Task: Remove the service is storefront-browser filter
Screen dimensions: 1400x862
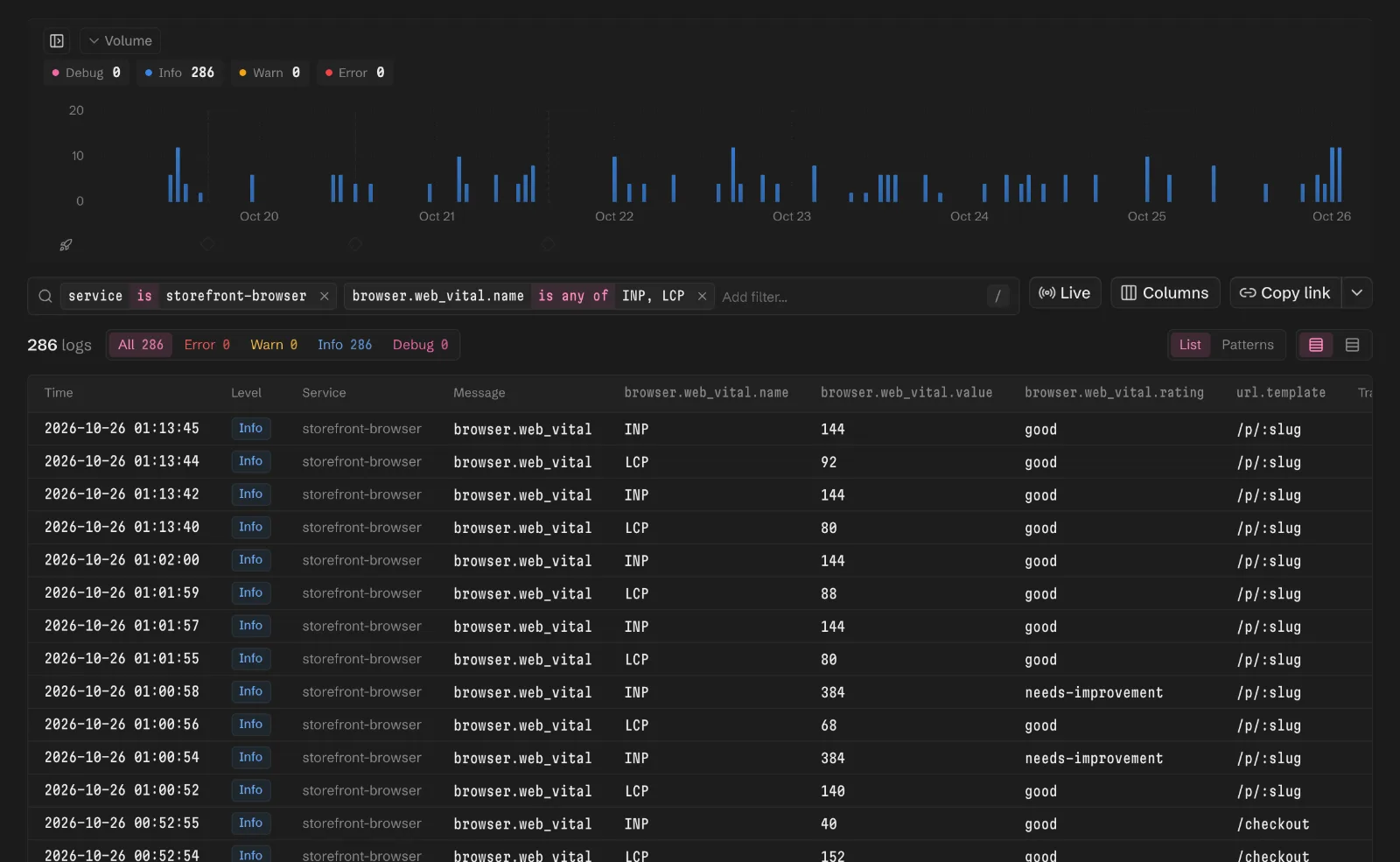Action: (x=325, y=297)
